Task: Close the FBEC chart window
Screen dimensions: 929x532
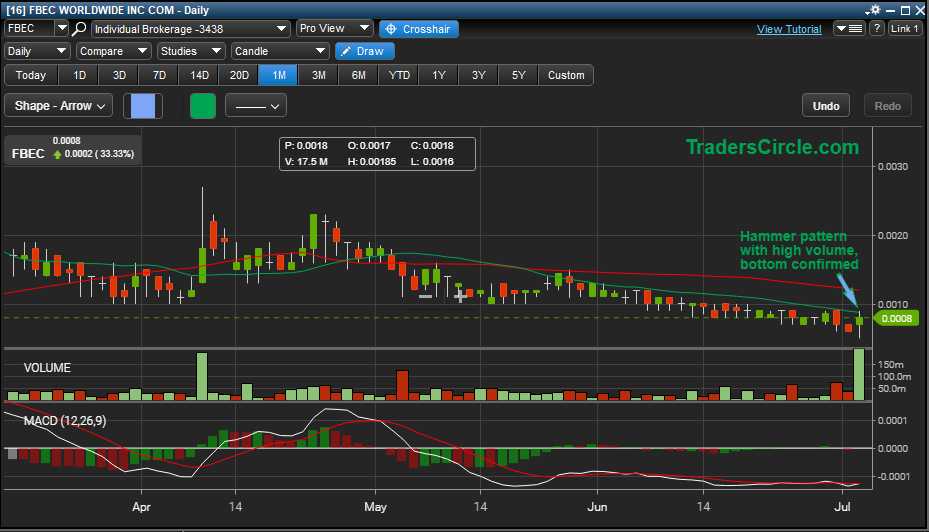Action: (920, 10)
